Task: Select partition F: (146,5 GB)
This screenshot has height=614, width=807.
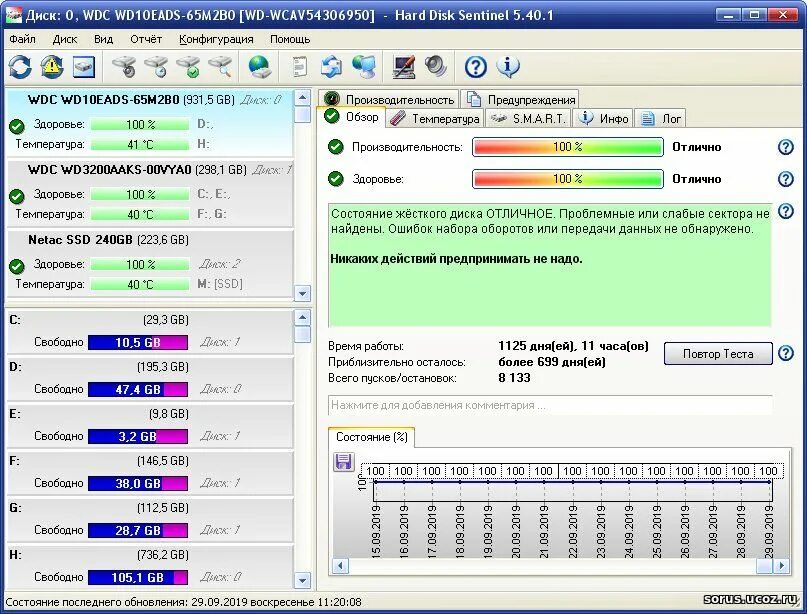Action: tap(149, 472)
